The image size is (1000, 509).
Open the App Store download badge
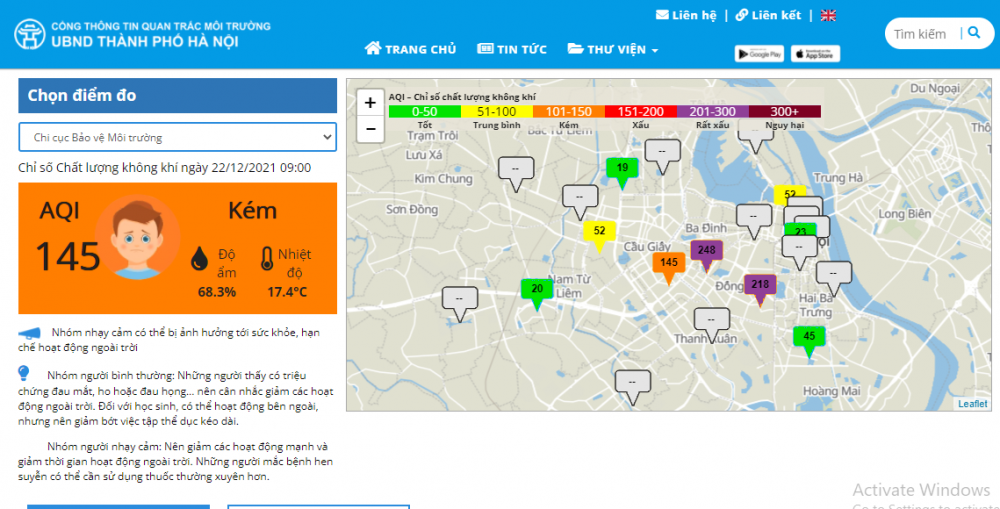click(815, 53)
